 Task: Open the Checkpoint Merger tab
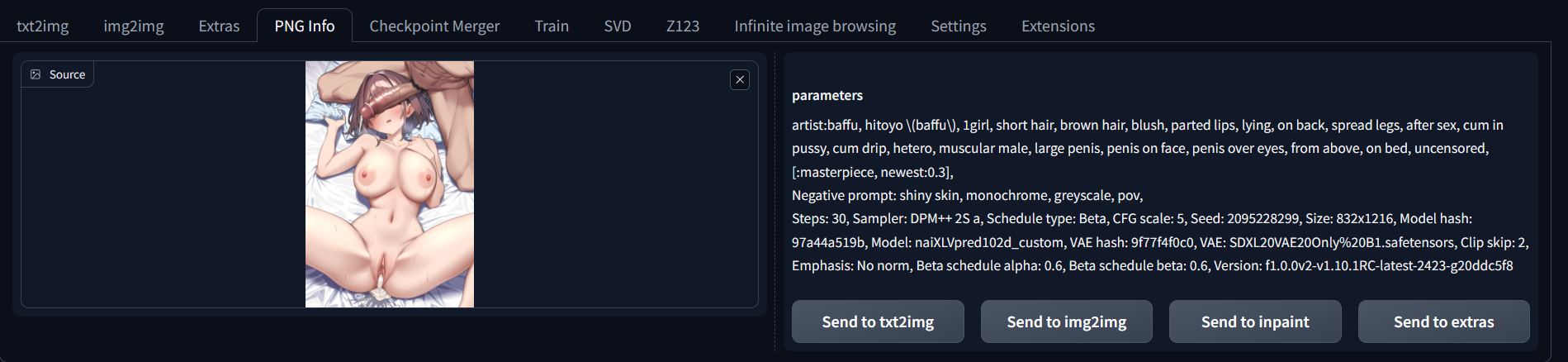(434, 26)
